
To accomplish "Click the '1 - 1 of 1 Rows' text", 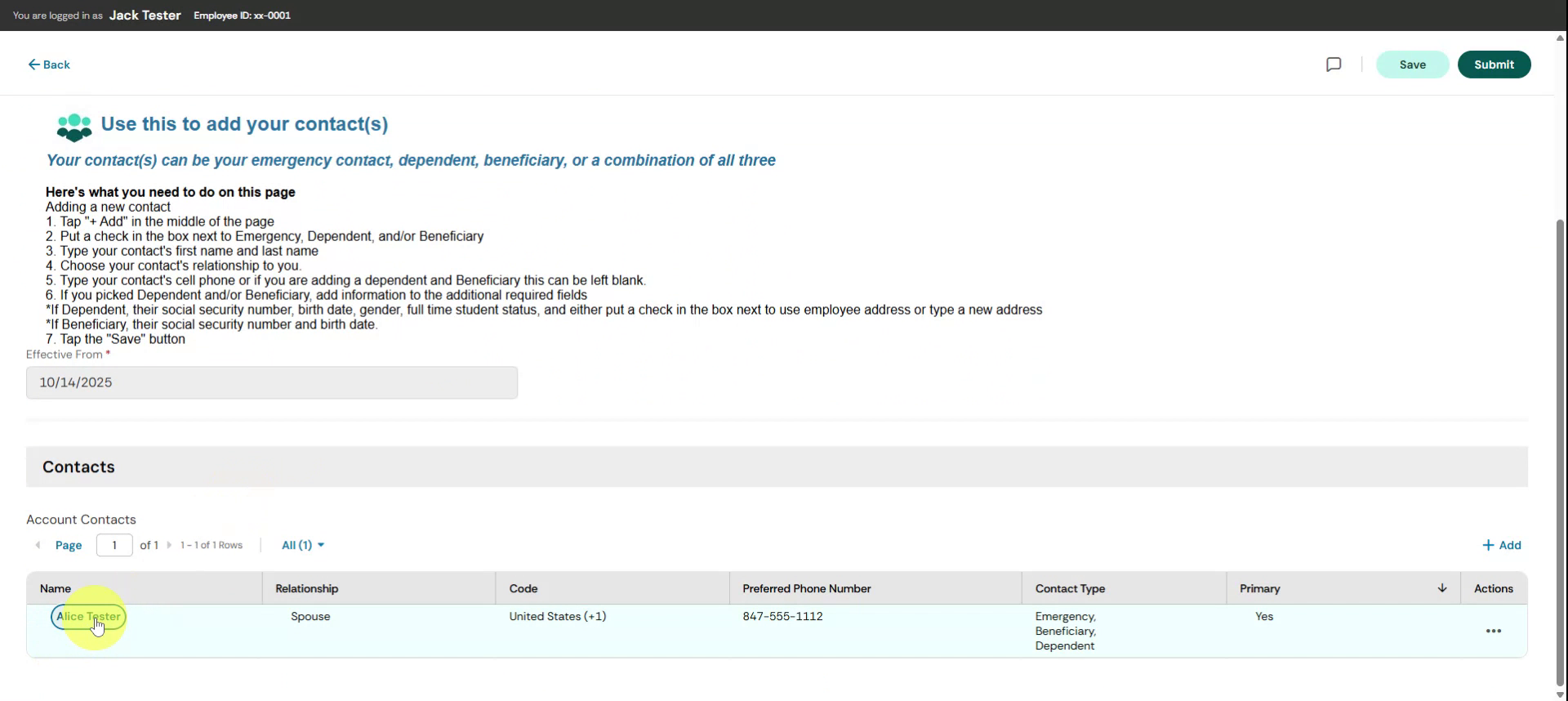I will click(212, 545).
